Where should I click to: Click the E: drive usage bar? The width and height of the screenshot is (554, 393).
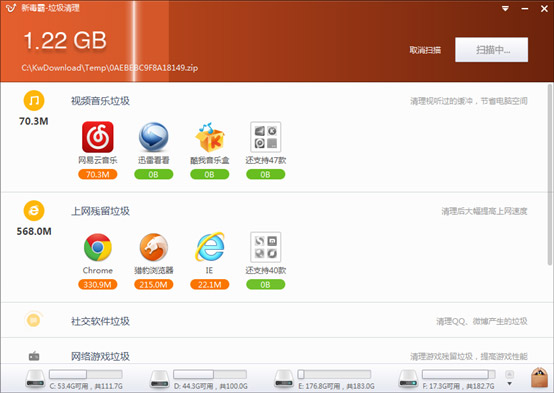(x=334, y=374)
